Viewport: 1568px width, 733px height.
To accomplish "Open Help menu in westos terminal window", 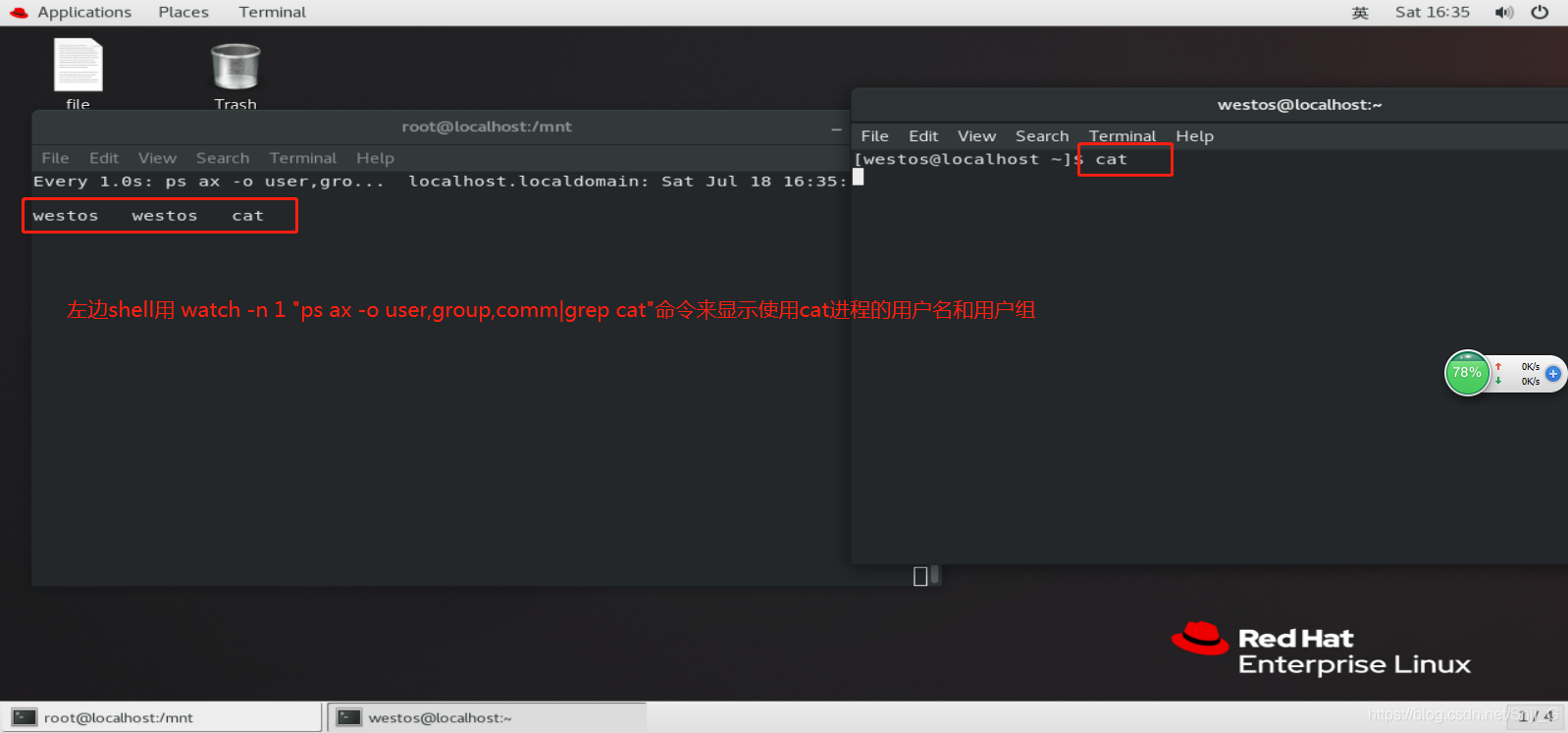I will pyautogui.click(x=1194, y=136).
